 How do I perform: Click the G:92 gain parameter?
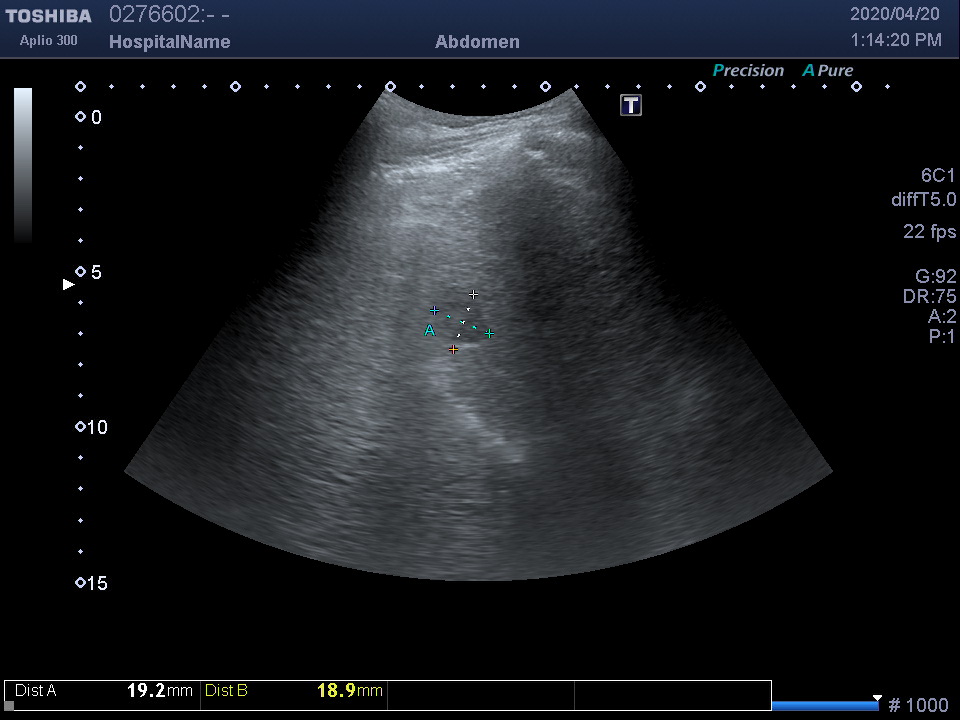[x=935, y=277]
